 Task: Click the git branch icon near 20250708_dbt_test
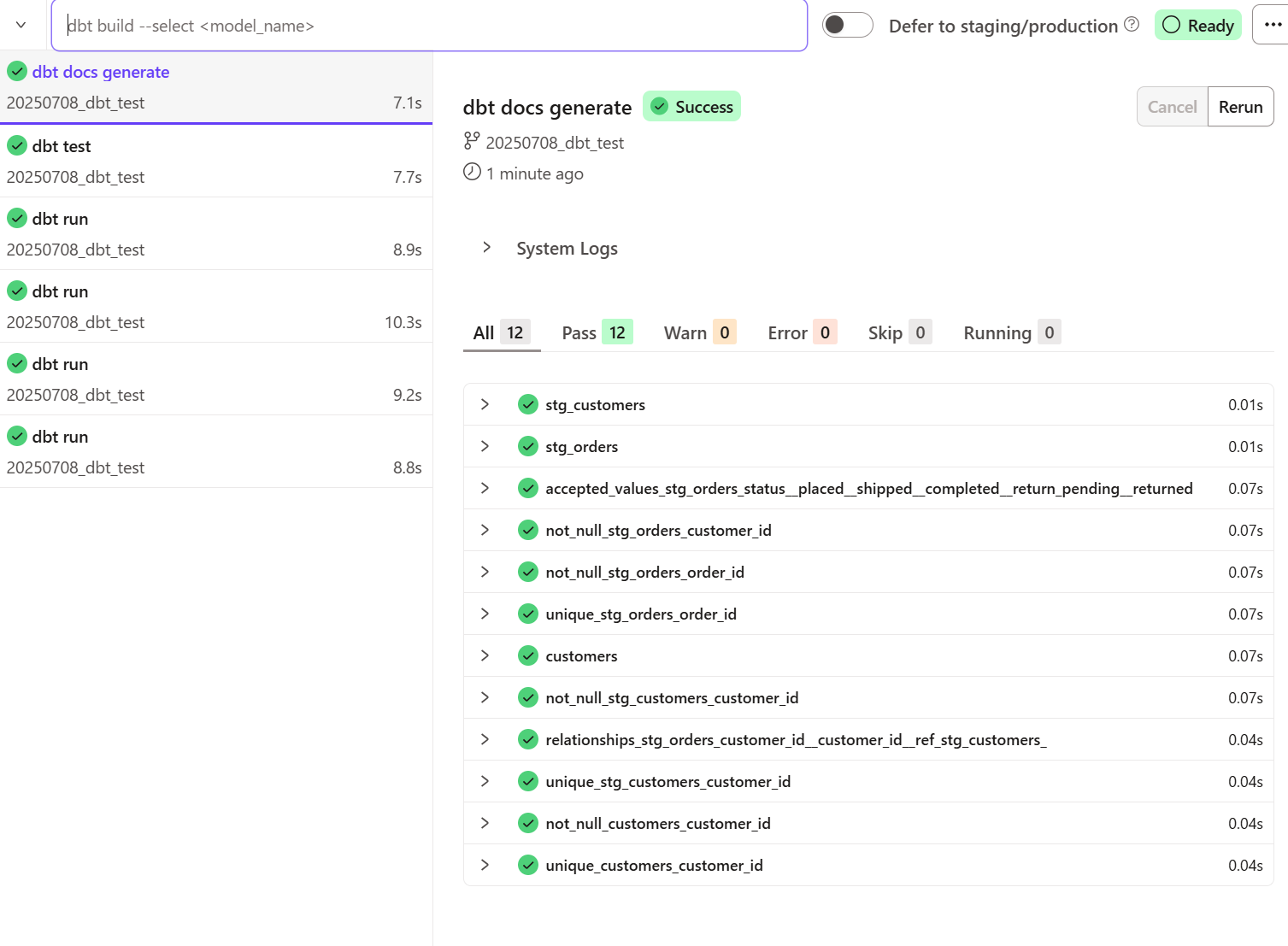(x=472, y=141)
